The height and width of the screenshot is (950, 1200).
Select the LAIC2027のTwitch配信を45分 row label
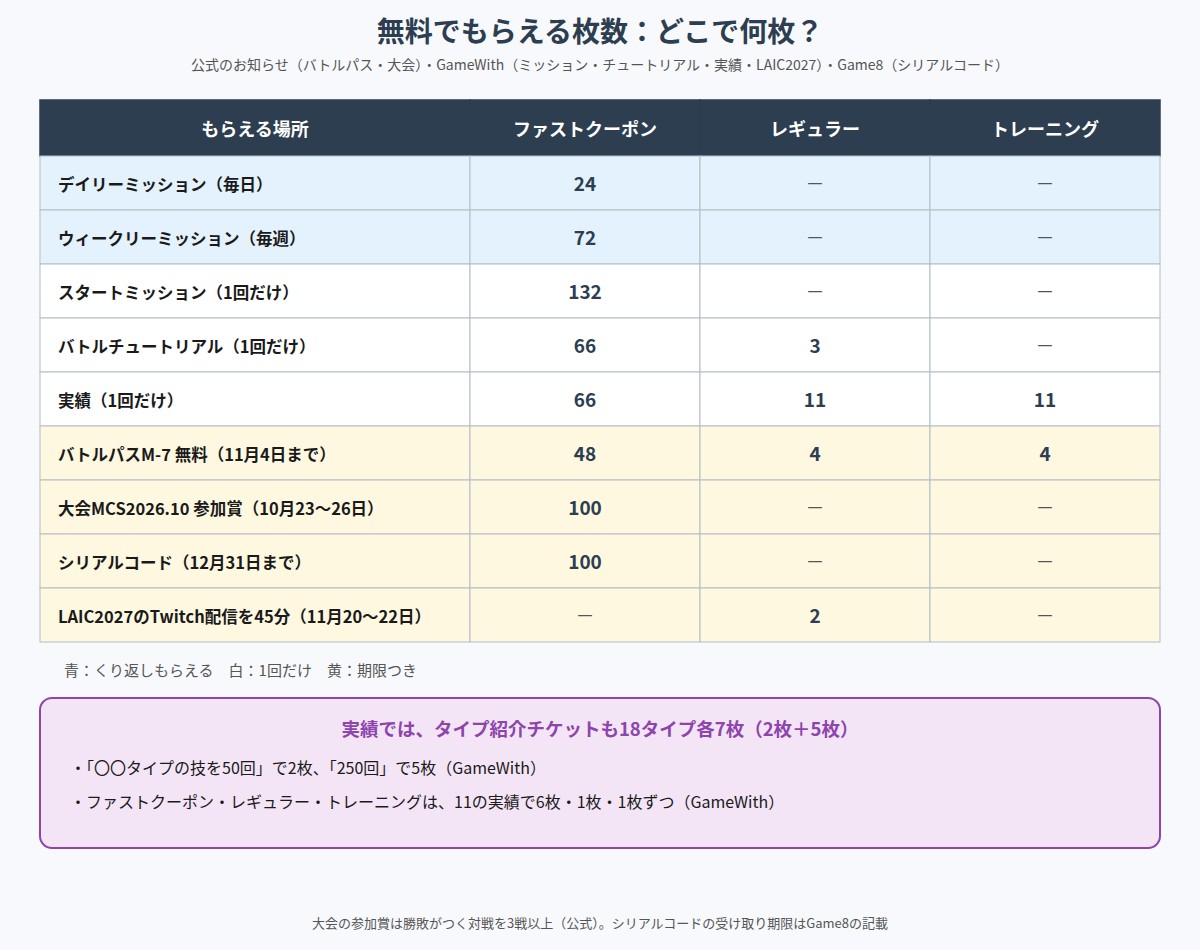click(240, 616)
